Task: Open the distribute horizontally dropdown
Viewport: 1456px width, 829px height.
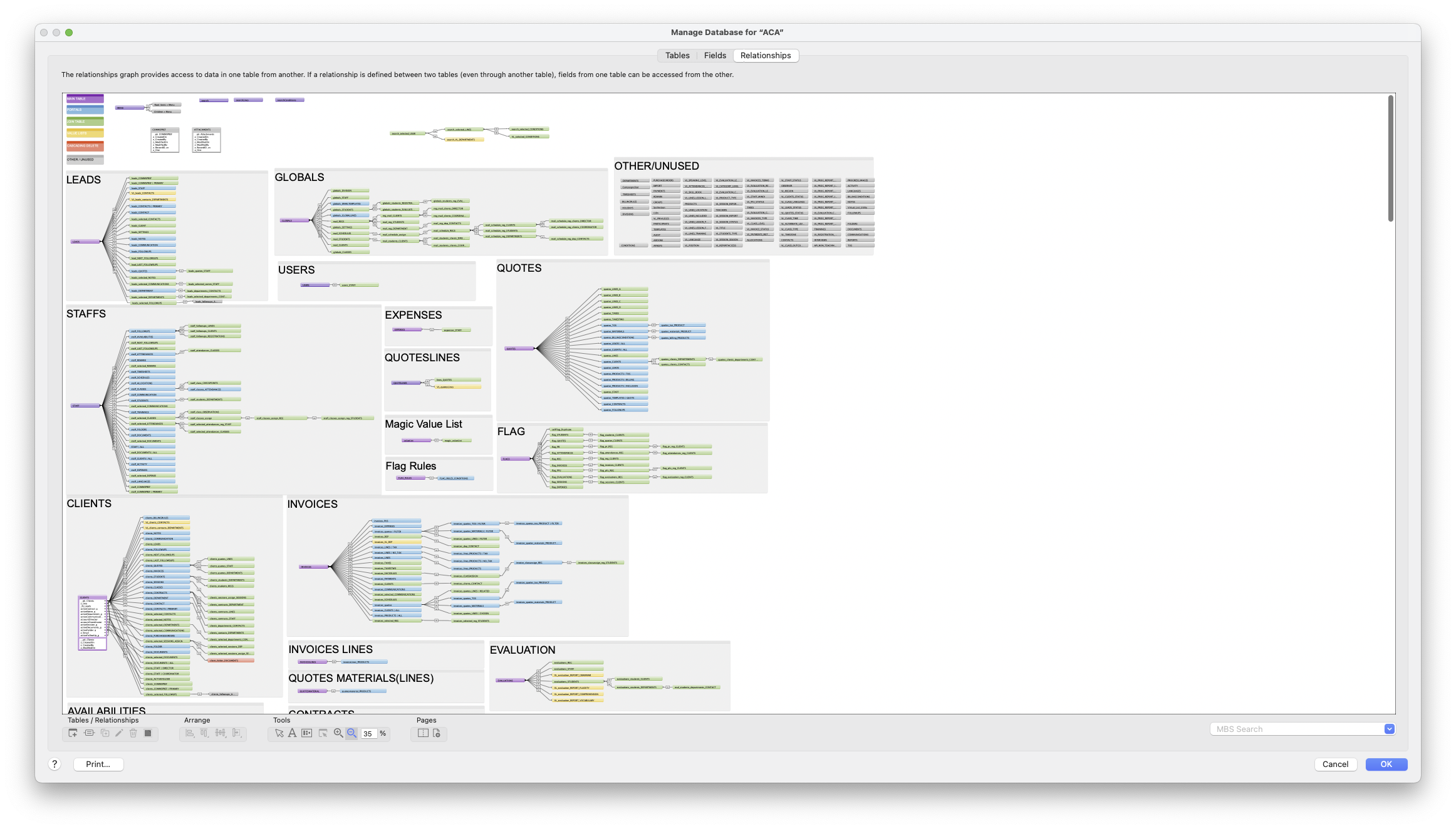Action: [221, 733]
